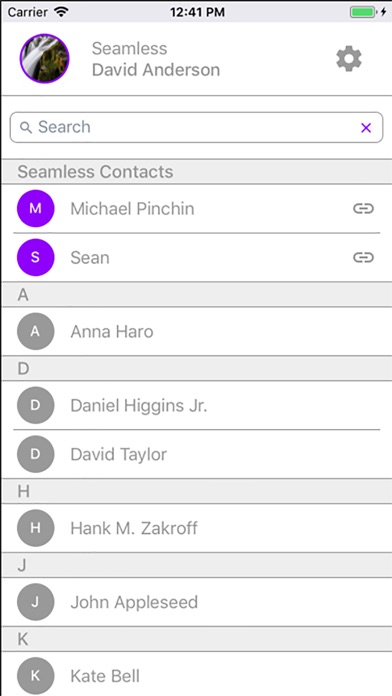Tap link icon next to Michael Pinchin
The image size is (392, 696).
coord(363,208)
